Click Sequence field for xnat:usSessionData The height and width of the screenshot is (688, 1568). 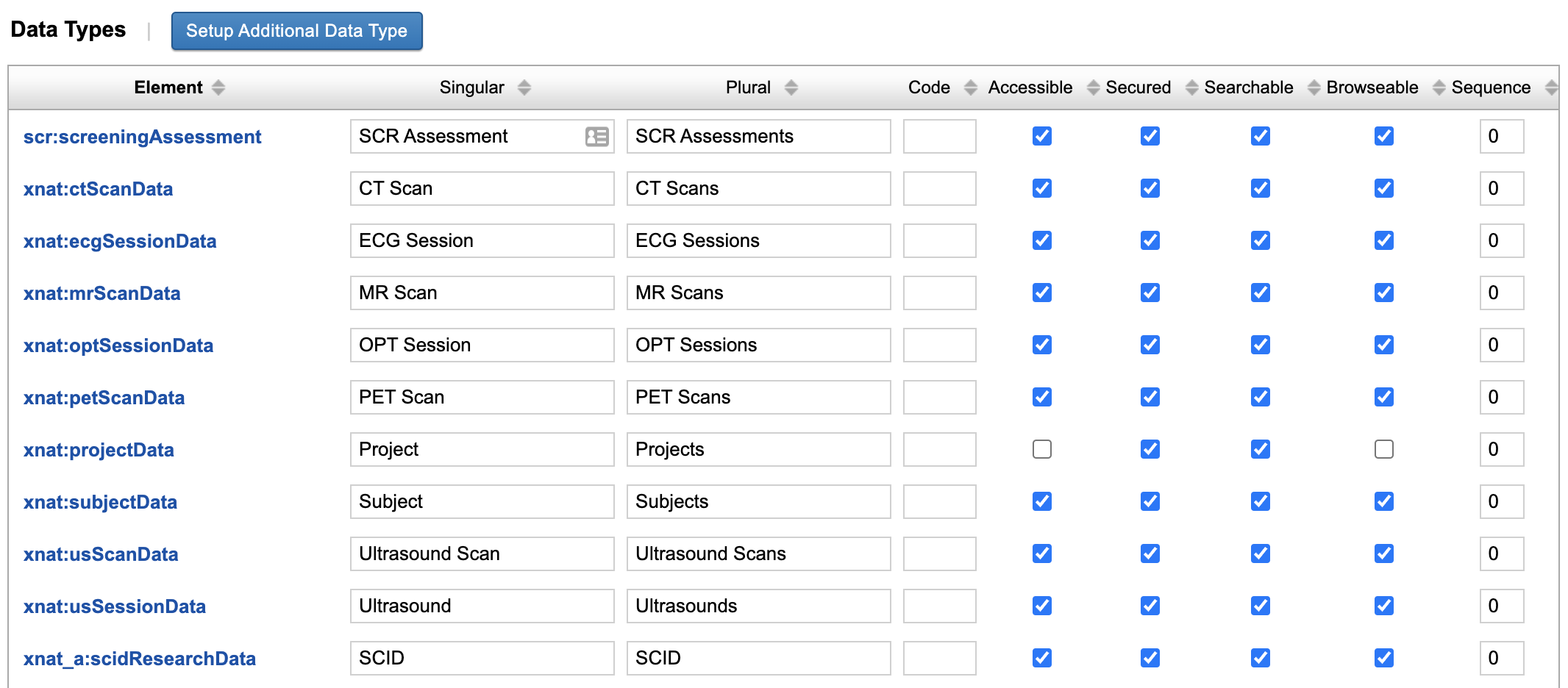[1501, 606]
